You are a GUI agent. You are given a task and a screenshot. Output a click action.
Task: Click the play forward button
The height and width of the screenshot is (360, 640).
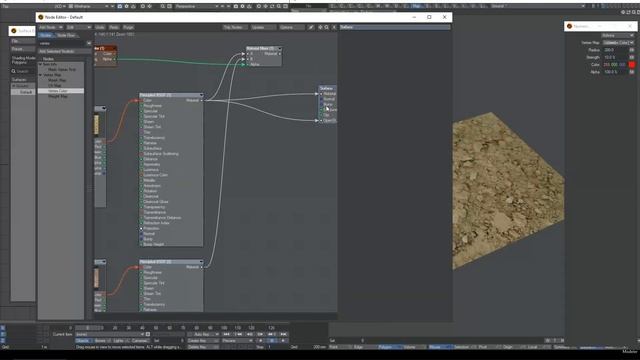pos(283,341)
